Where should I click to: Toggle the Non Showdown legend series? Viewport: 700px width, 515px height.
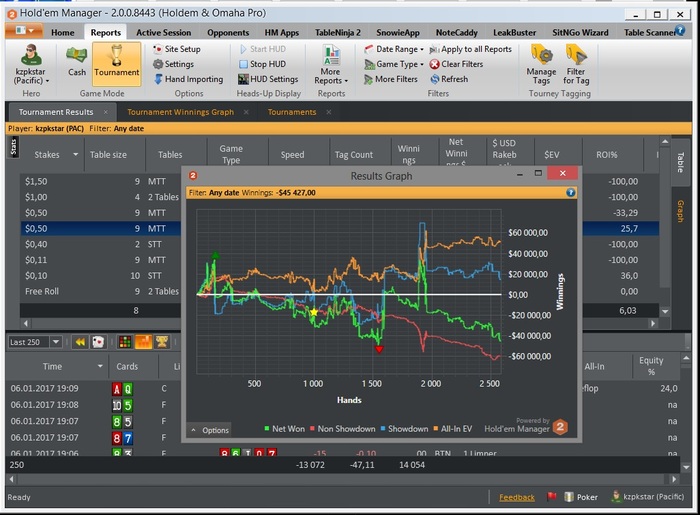[x=342, y=429]
